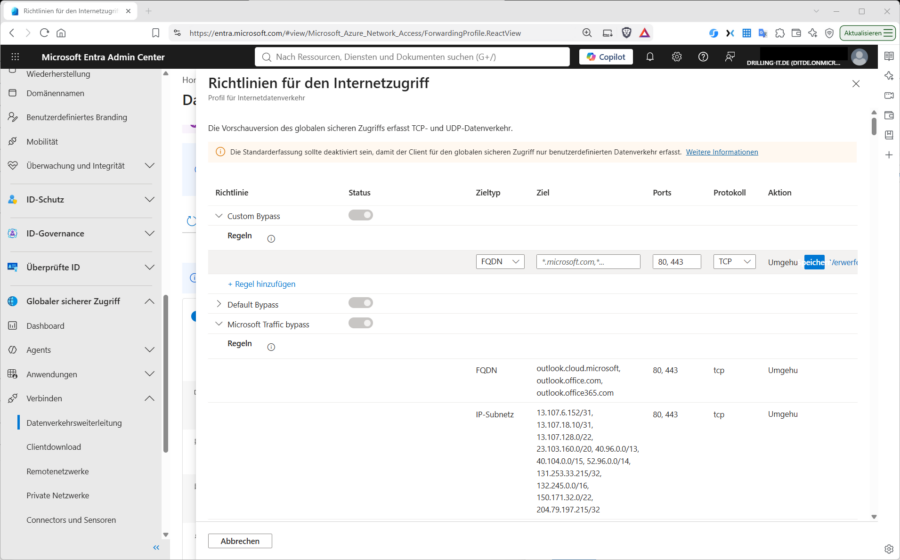The width and height of the screenshot is (900, 560).
Task: Click the browser address bar URL
Action: click(355, 33)
